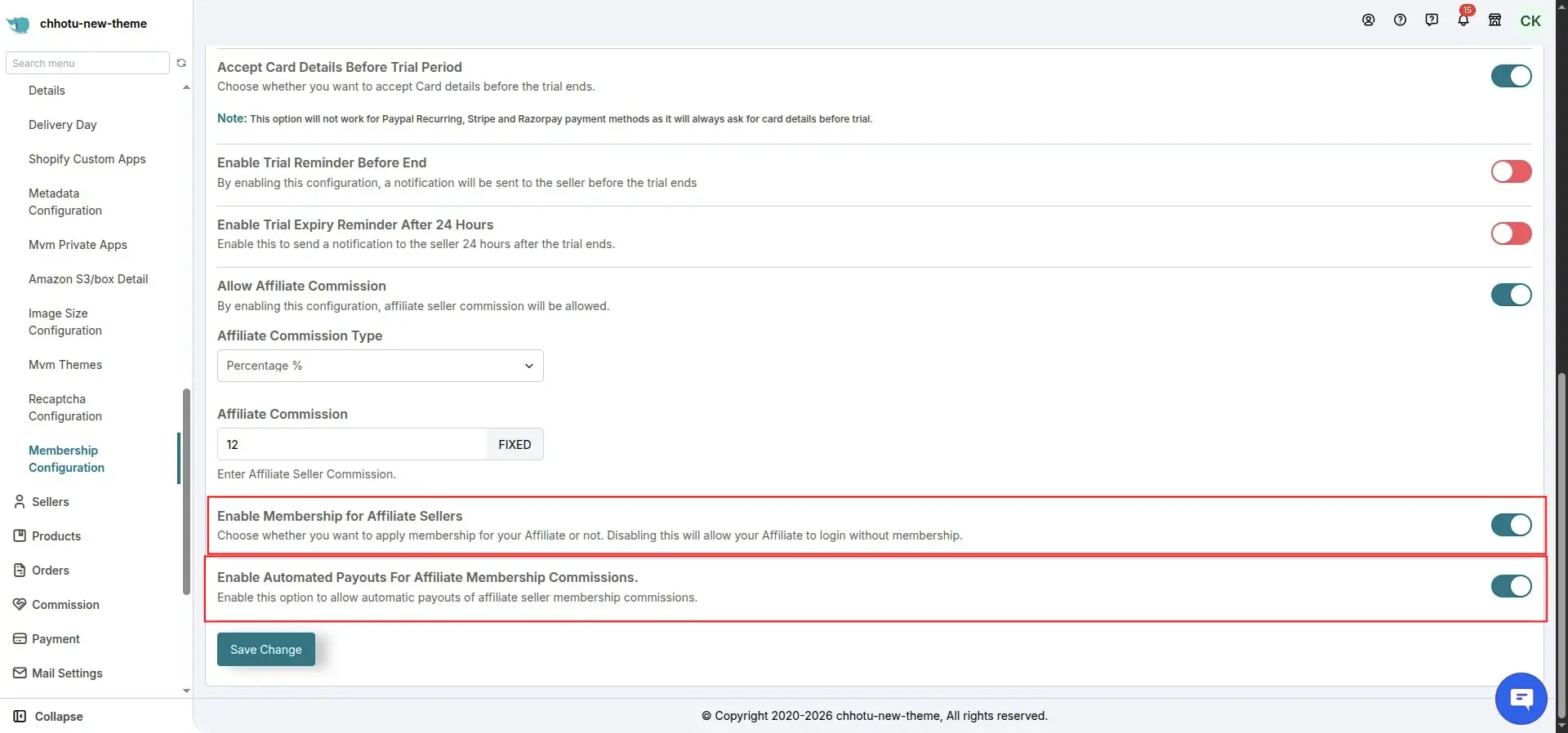This screenshot has height=733, width=1568.
Task: Click the Sellers person icon
Action: (x=20, y=502)
